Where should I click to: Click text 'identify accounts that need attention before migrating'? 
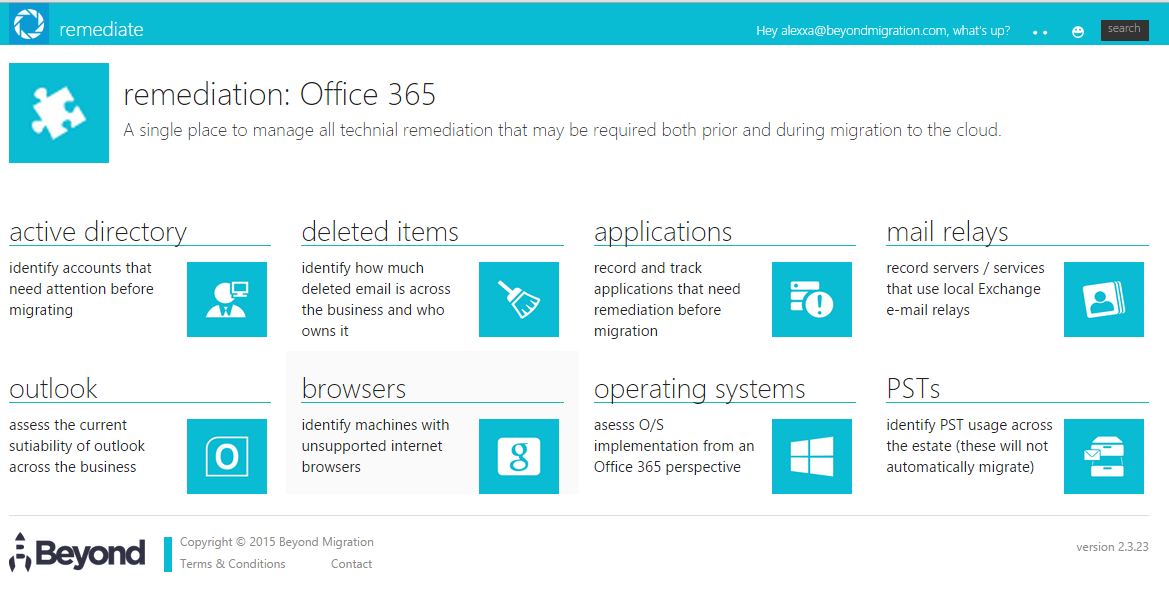pyautogui.click(x=81, y=289)
